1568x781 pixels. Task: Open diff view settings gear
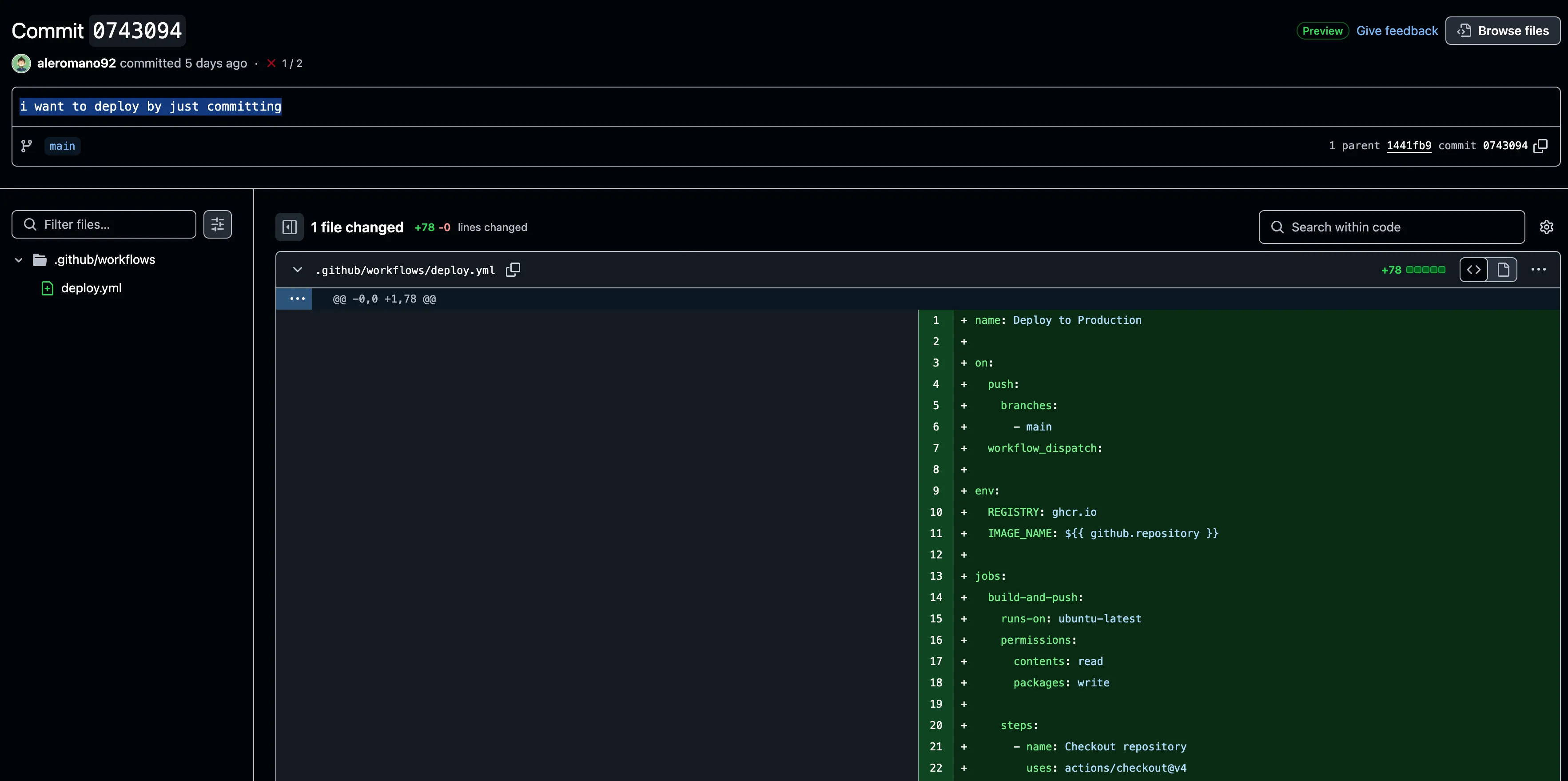pos(1546,227)
